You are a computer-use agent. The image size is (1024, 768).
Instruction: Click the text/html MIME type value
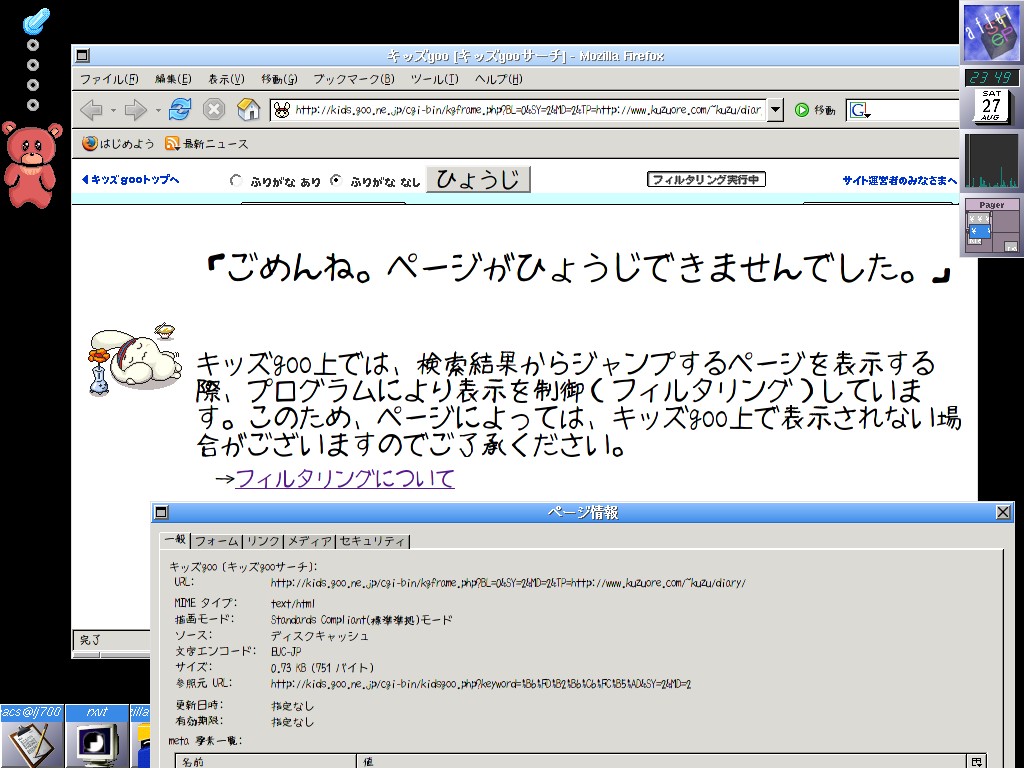click(x=293, y=603)
